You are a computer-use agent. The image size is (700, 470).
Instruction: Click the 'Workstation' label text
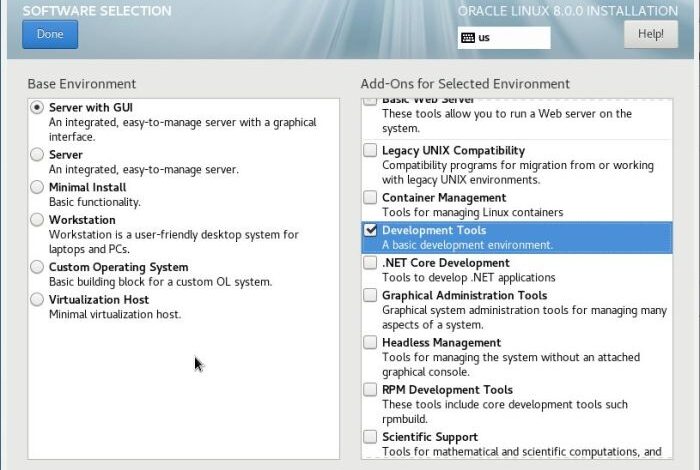82,220
